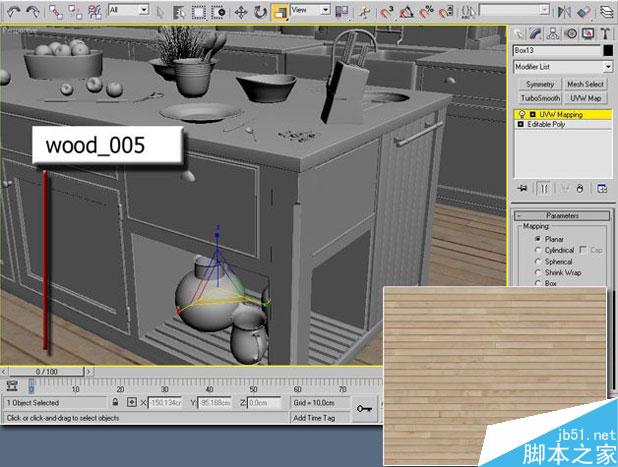Open the Modifier List dropdown

(x=606, y=66)
